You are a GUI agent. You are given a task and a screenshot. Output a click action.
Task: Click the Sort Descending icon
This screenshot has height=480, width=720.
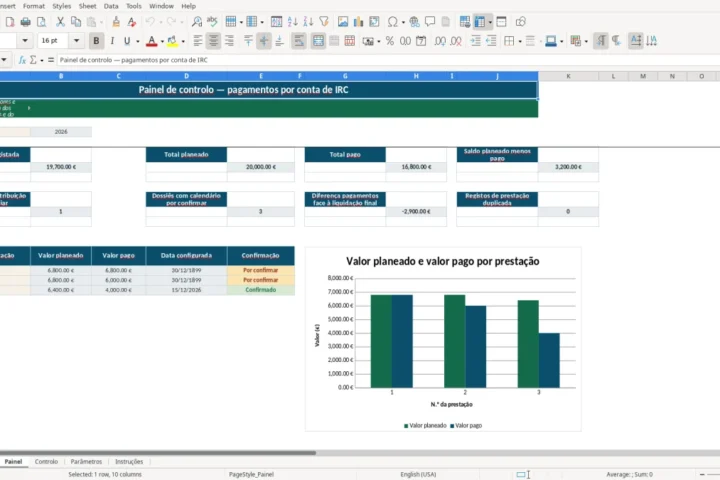click(x=308, y=22)
